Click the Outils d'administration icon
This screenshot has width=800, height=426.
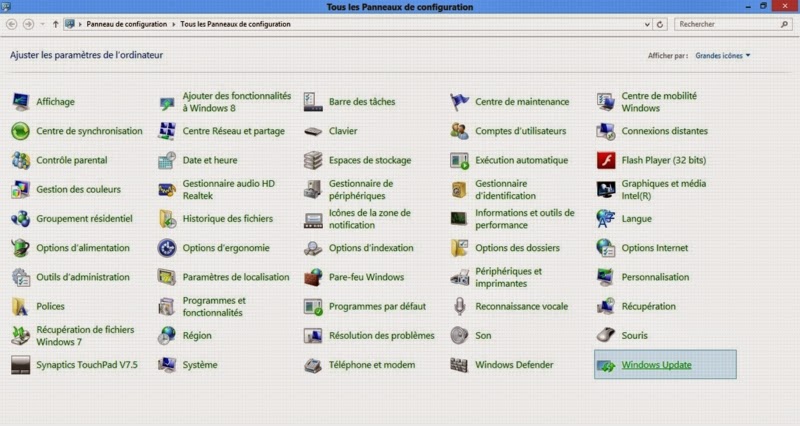tap(21, 277)
